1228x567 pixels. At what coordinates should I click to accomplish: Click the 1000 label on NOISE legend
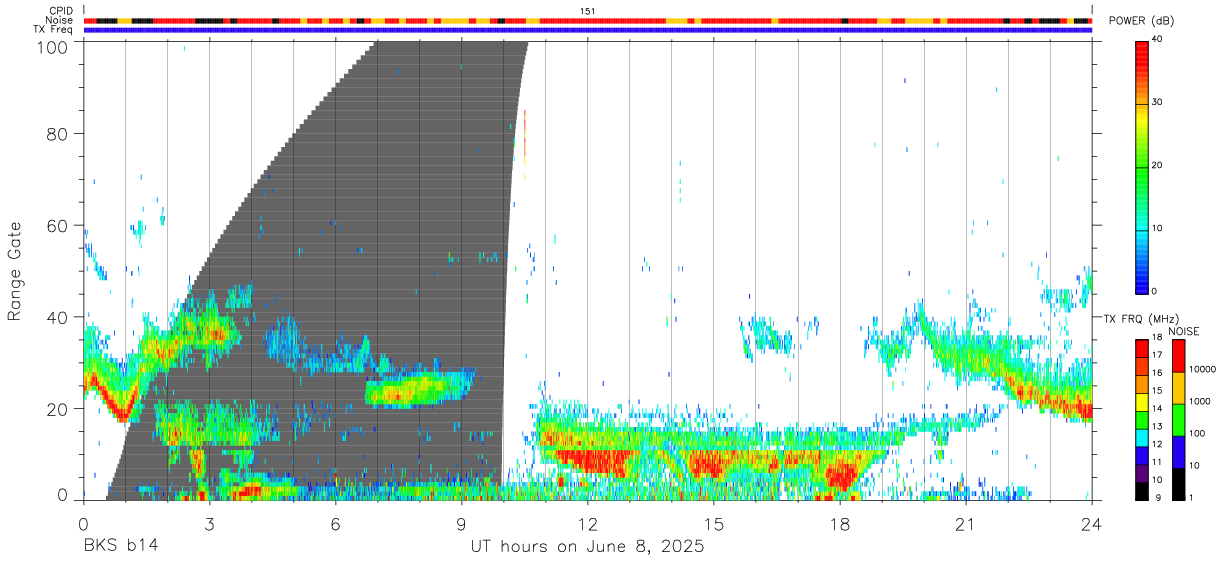pos(1200,402)
